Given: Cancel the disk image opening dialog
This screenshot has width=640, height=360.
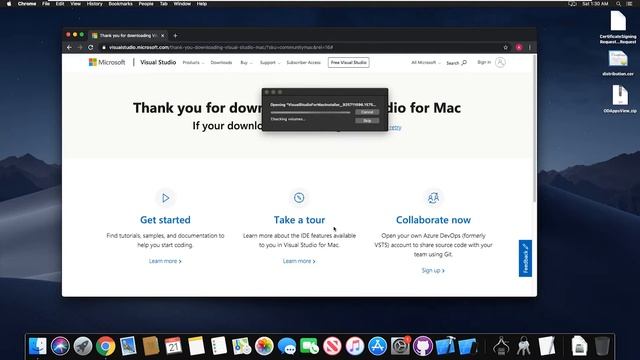Looking at the screenshot, I should coord(367,112).
